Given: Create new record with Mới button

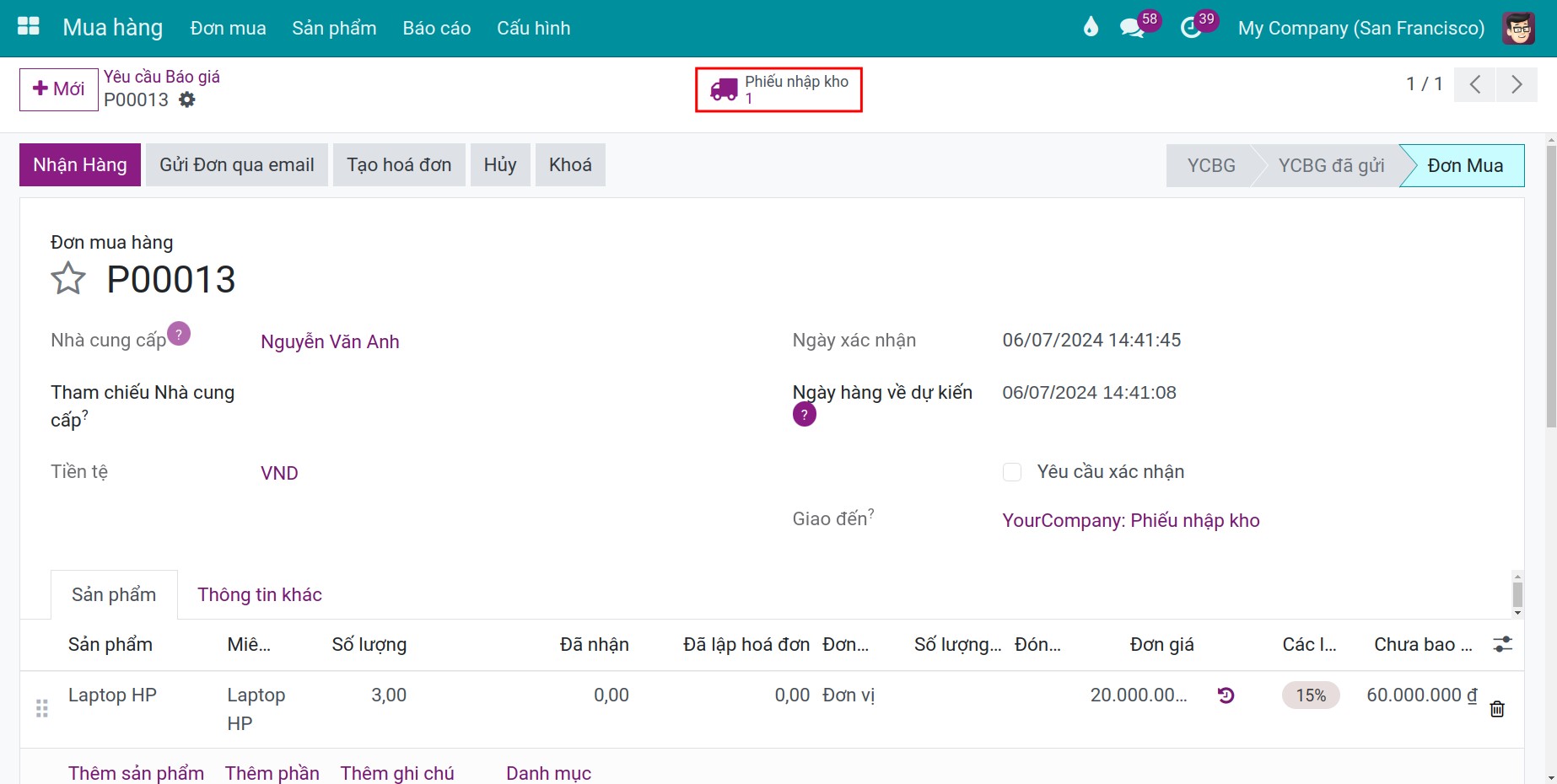Looking at the screenshot, I should [59, 89].
